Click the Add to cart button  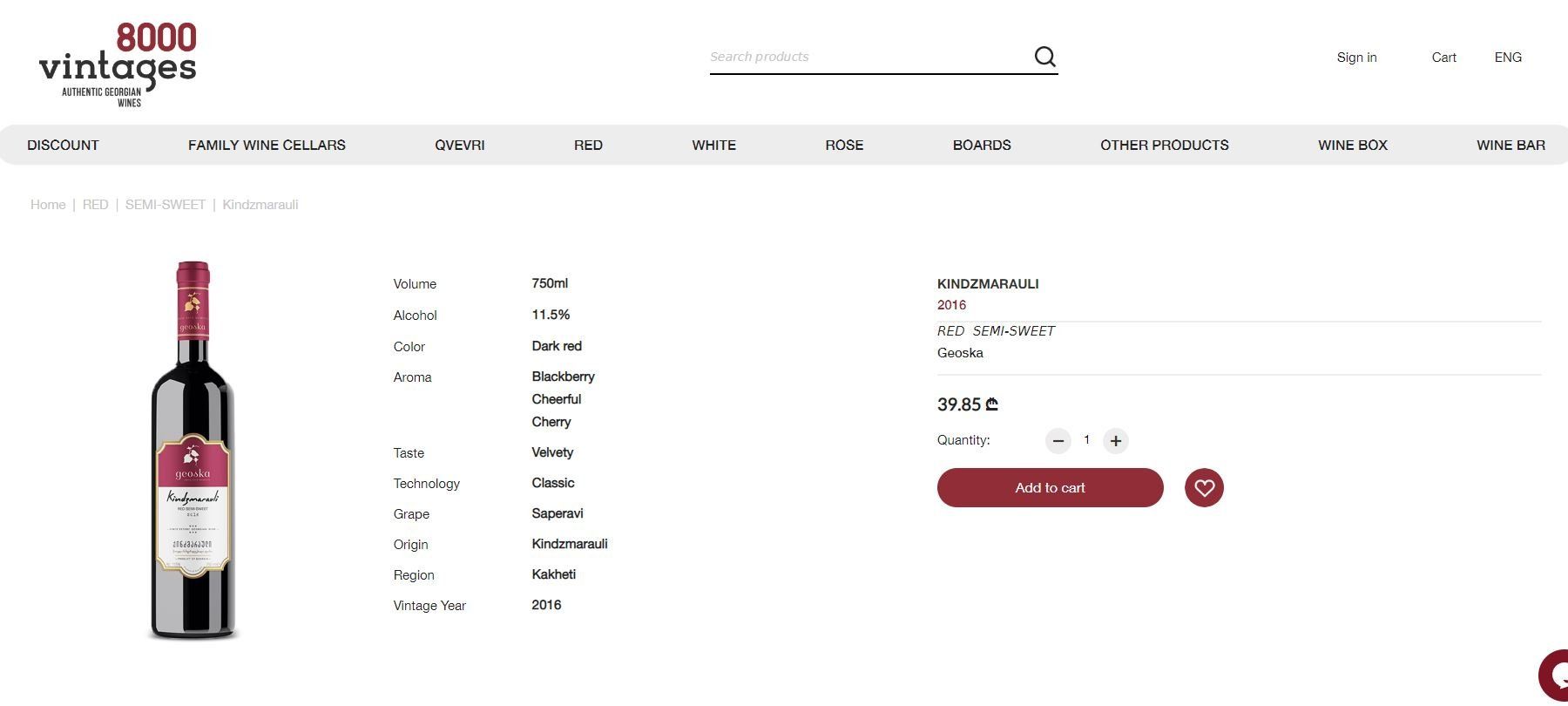[1051, 488]
